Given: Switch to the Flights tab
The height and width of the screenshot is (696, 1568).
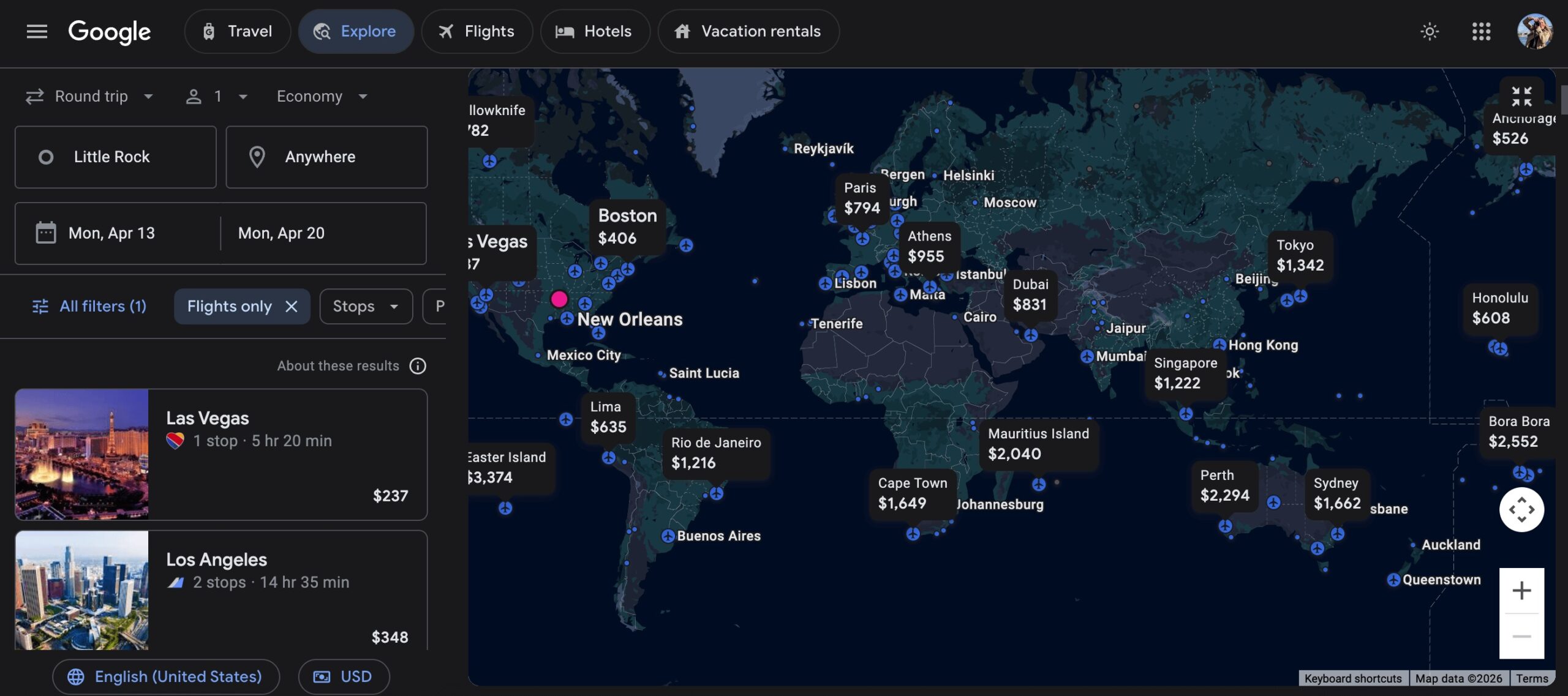Looking at the screenshot, I should click(477, 31).
